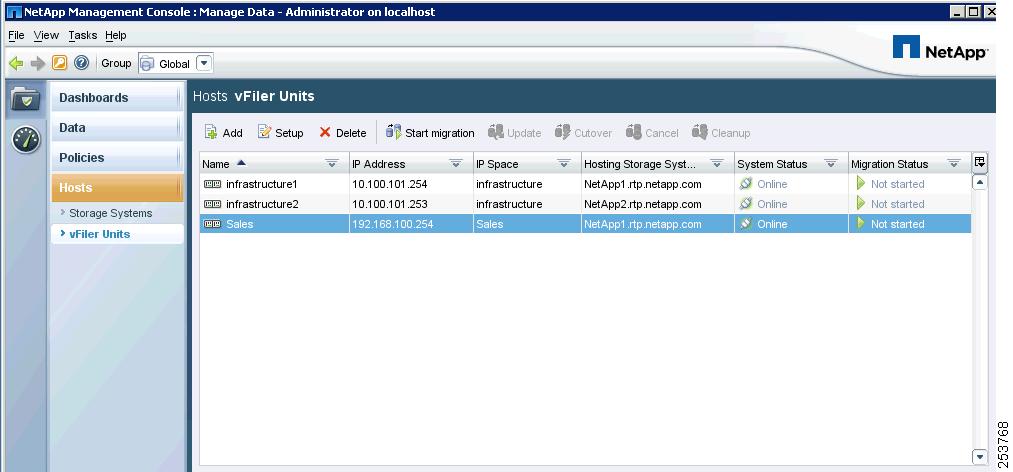The image size is (1013, 472).
Task: Click the orange search toolbar icon
Action: 59,63
